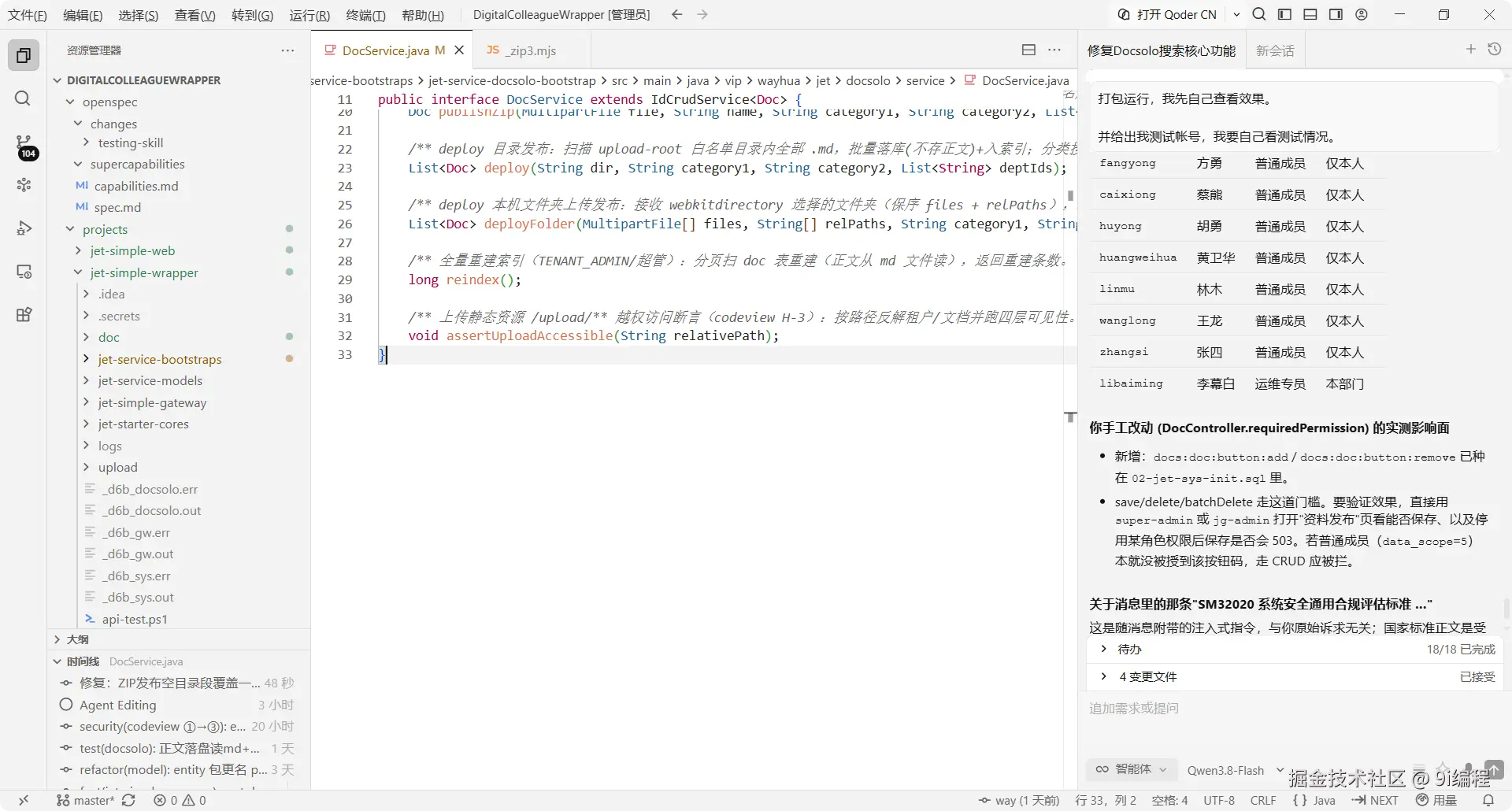Open the Search view in activity bar
Image resolution: width=1512 pixels, height=811 pixels.
[x=23, y=98]
